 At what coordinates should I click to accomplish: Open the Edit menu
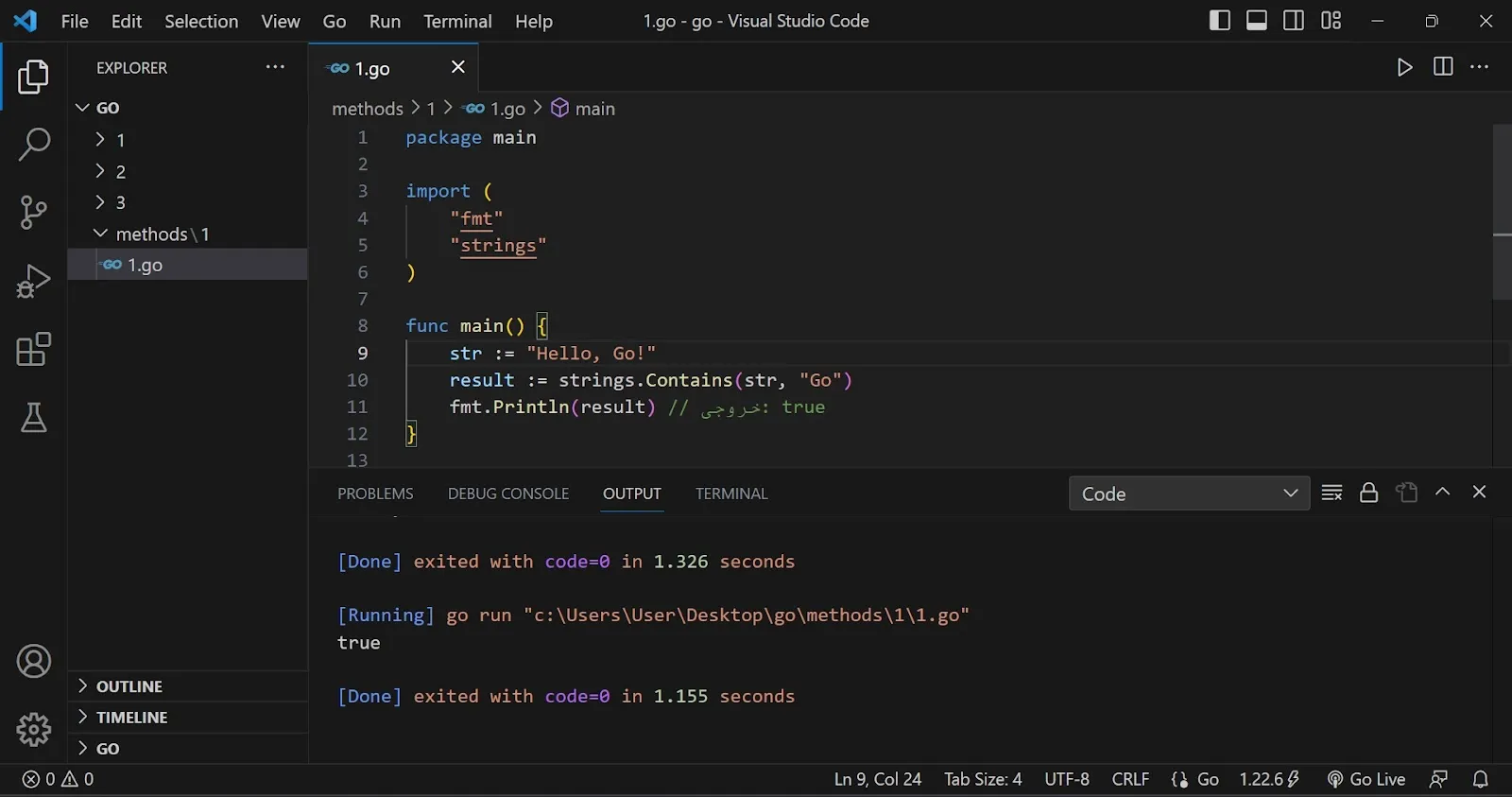[x=127, y=21]
